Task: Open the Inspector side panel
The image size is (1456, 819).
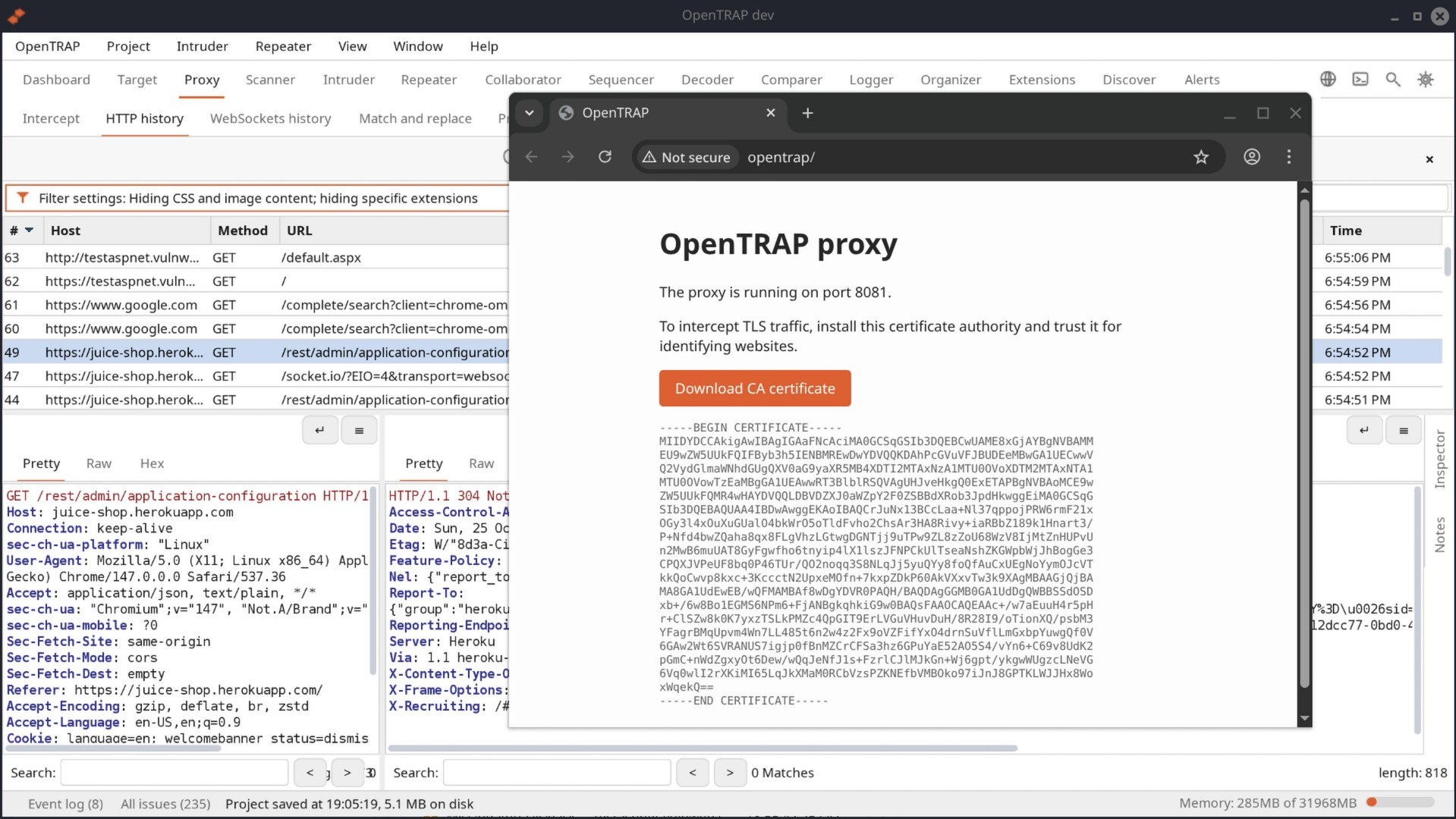Action: coord(1440,458)
